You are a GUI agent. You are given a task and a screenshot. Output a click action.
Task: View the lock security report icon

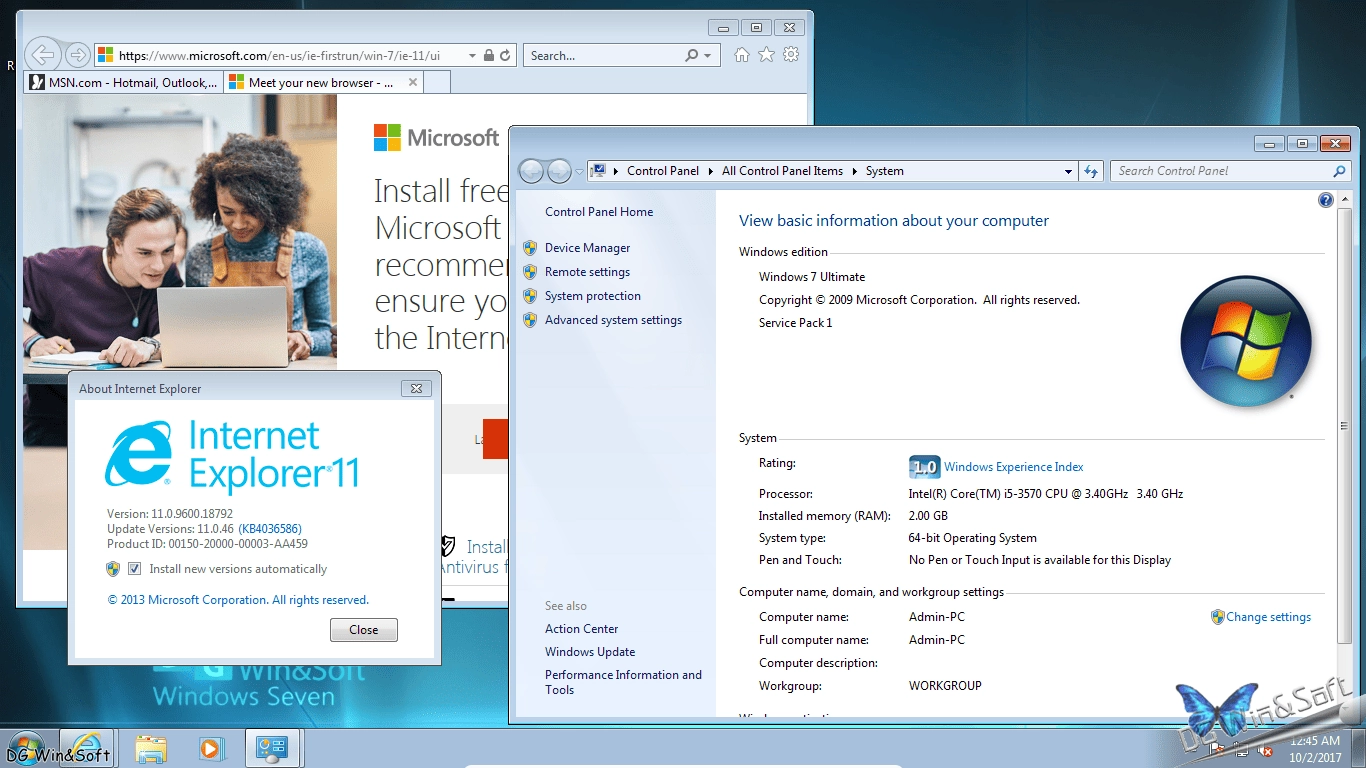click(488, 56)
